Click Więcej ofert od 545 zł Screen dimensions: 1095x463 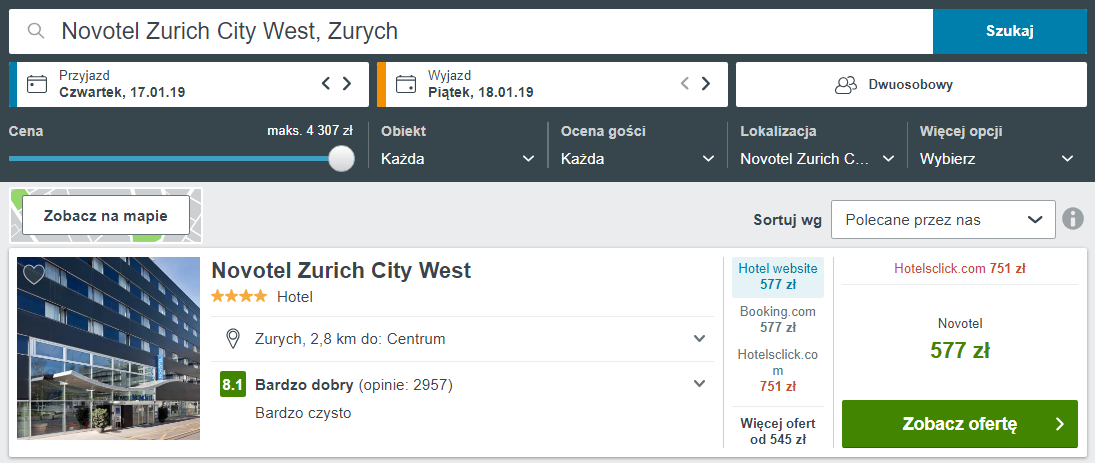778,431
